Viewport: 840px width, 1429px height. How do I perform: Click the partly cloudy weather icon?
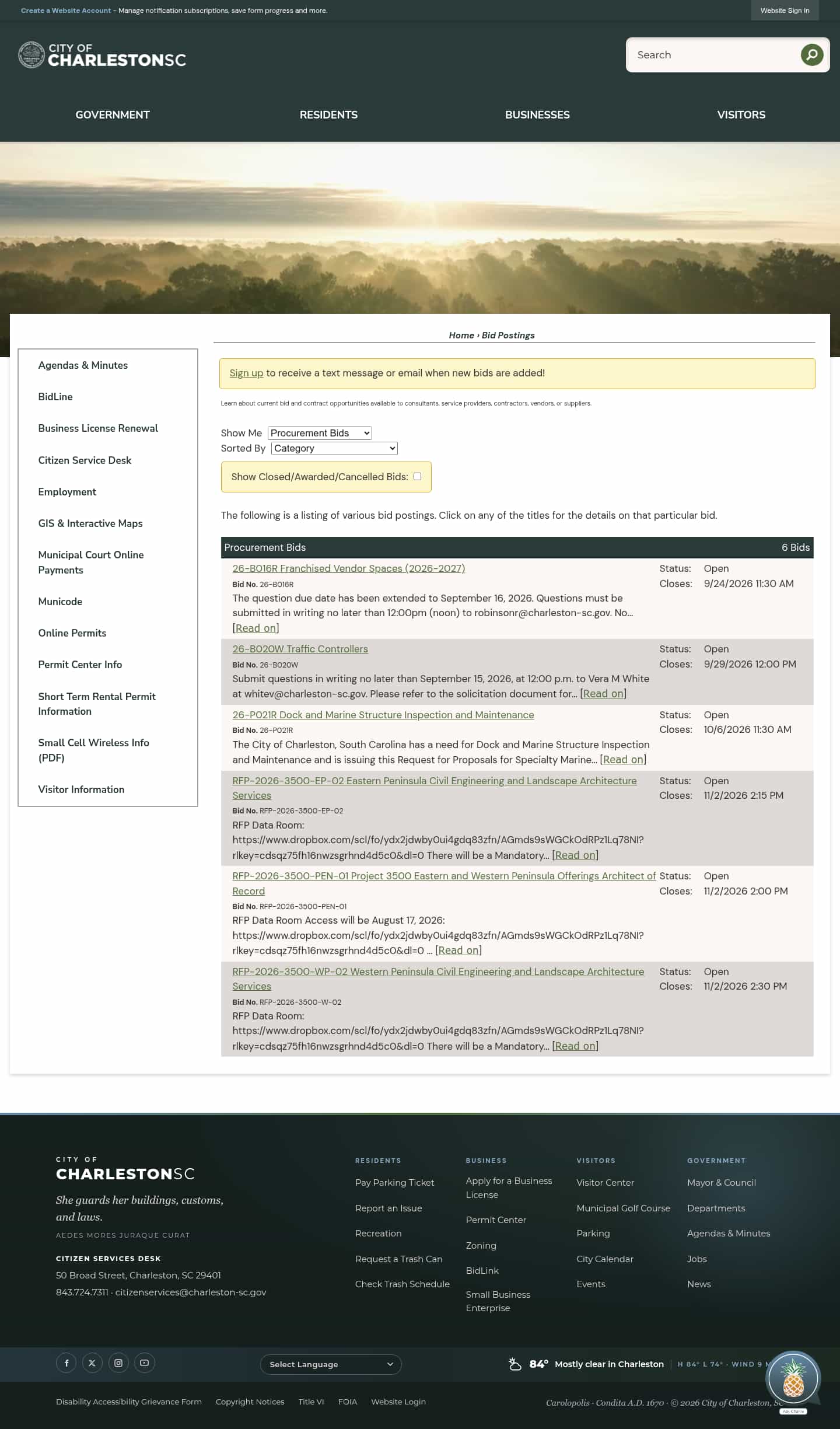coord(515,1364)
